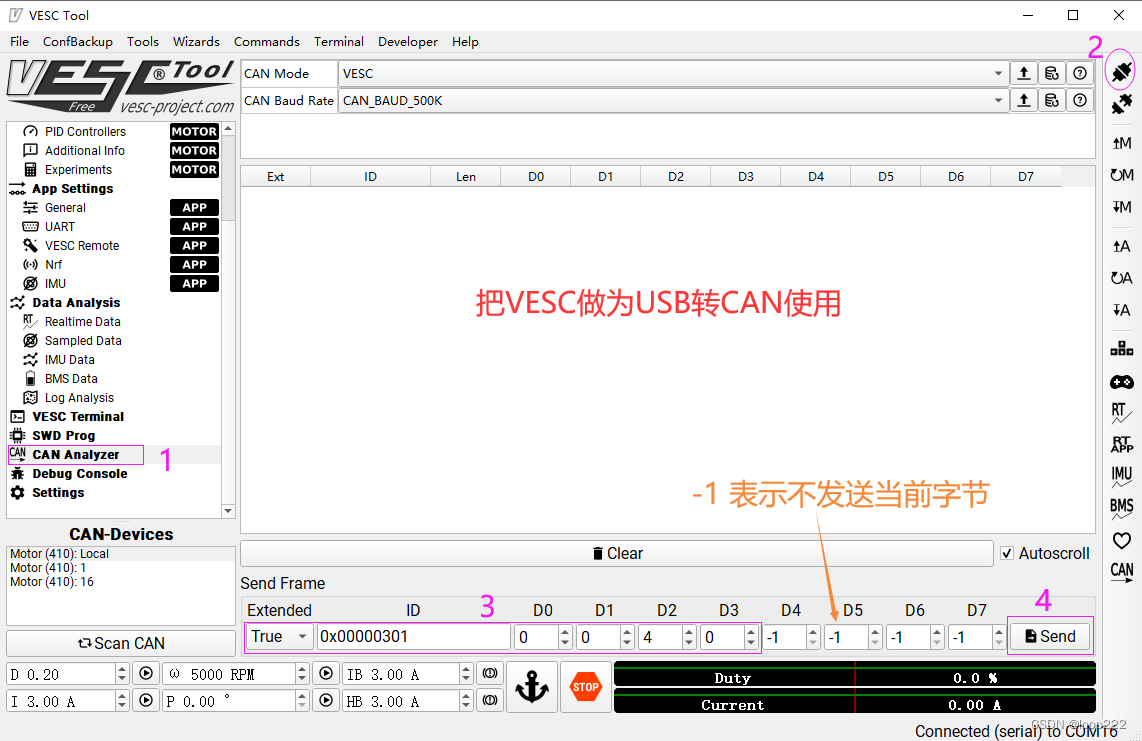Open help for CAN Baud Rate
Screen dimensions: 1142x741
[x=1080, y=101]
